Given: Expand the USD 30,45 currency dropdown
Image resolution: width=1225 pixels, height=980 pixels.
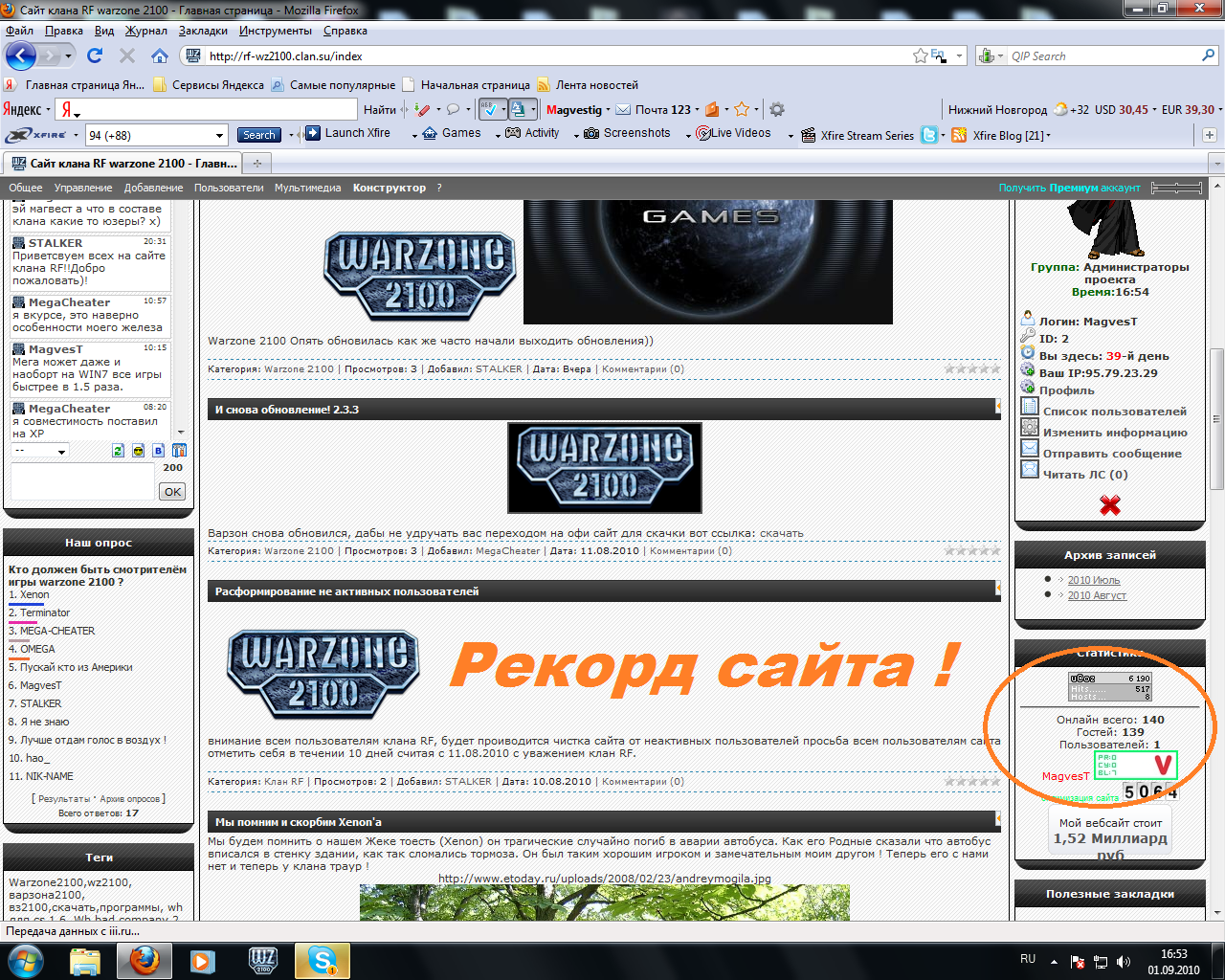Looking at the screenshot, I should coord(1153,109).
